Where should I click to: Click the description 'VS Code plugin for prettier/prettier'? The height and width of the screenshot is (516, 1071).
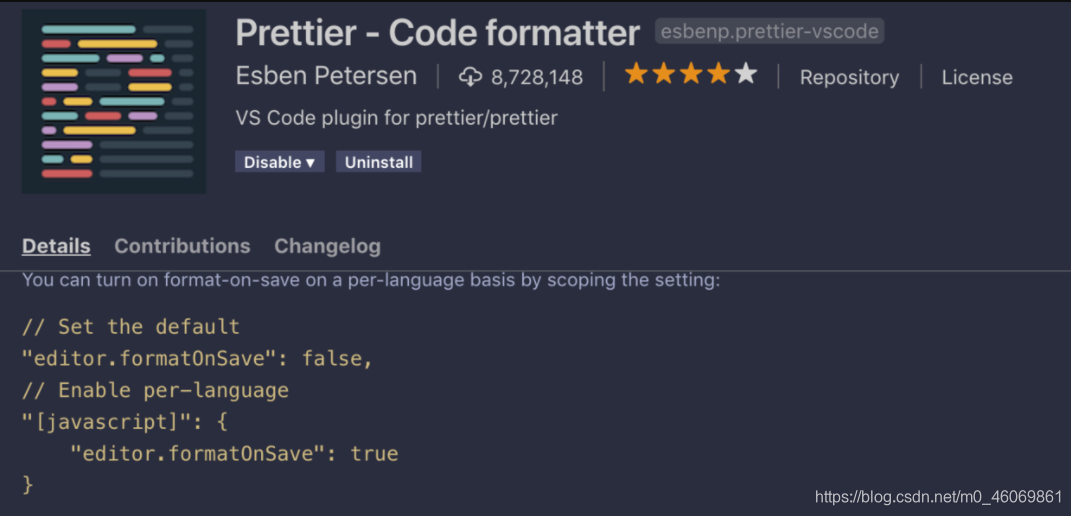396,118
